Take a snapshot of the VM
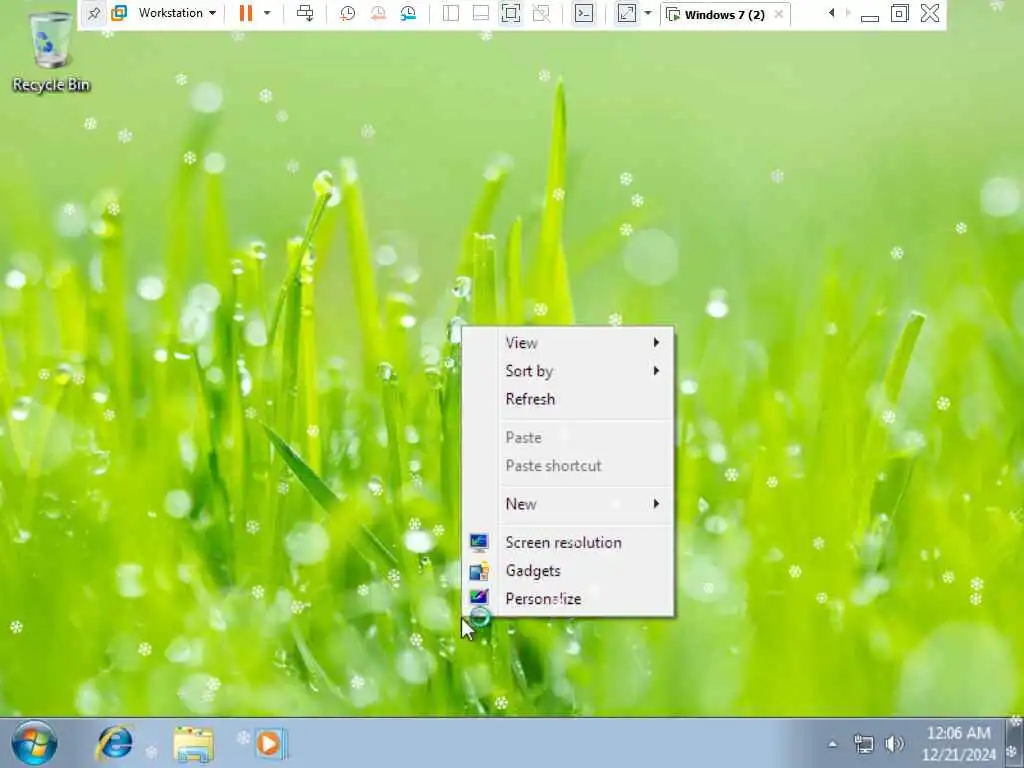The image size is (1024, 768). click(347, 13)
